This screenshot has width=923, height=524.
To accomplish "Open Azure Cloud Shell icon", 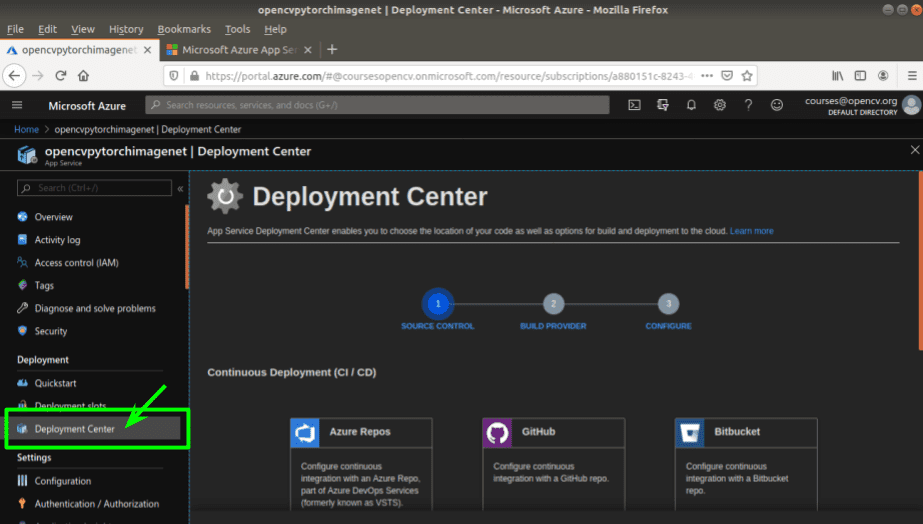I will 634,105.
